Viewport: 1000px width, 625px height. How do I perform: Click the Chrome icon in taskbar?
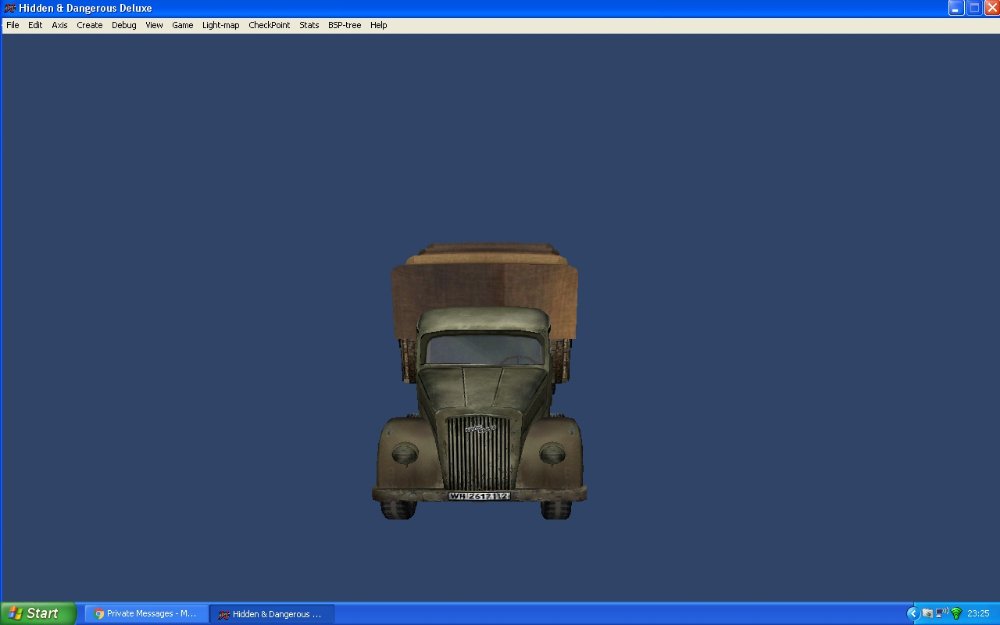(99, 614)
